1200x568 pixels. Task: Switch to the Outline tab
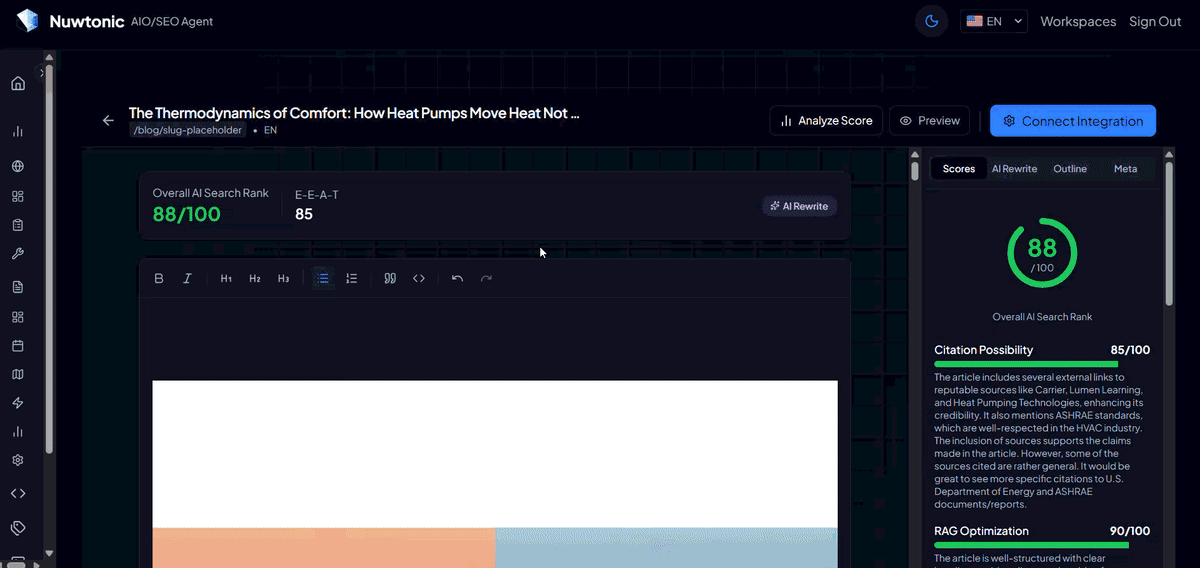click(1070, 169)
